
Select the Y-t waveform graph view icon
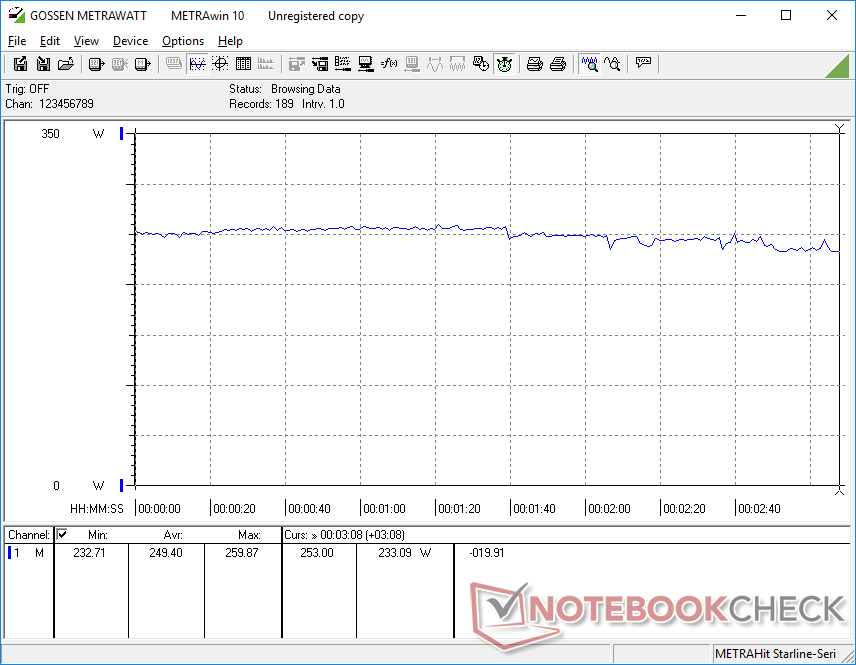coord(197,64)
